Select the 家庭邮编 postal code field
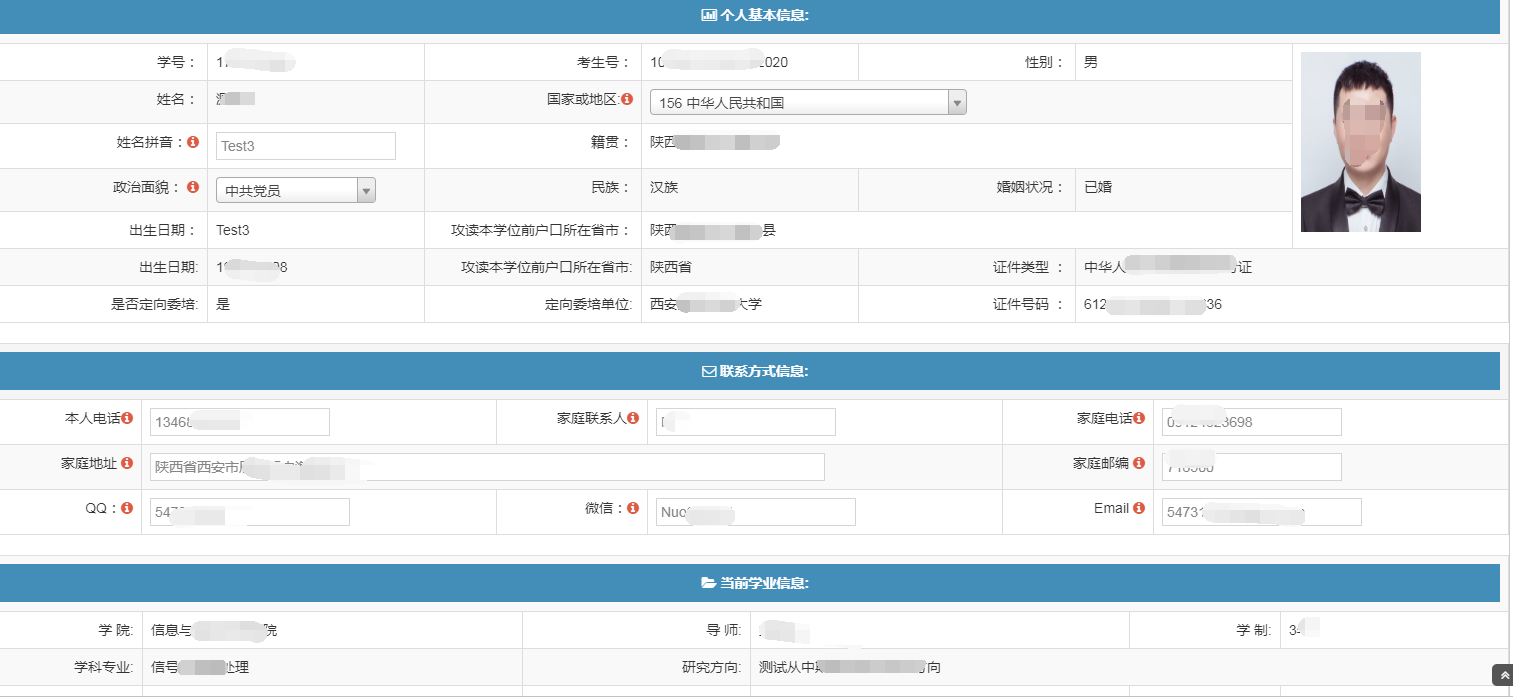The width and height of the screenshot is (1513, 699). click(x=1251, y=467)
